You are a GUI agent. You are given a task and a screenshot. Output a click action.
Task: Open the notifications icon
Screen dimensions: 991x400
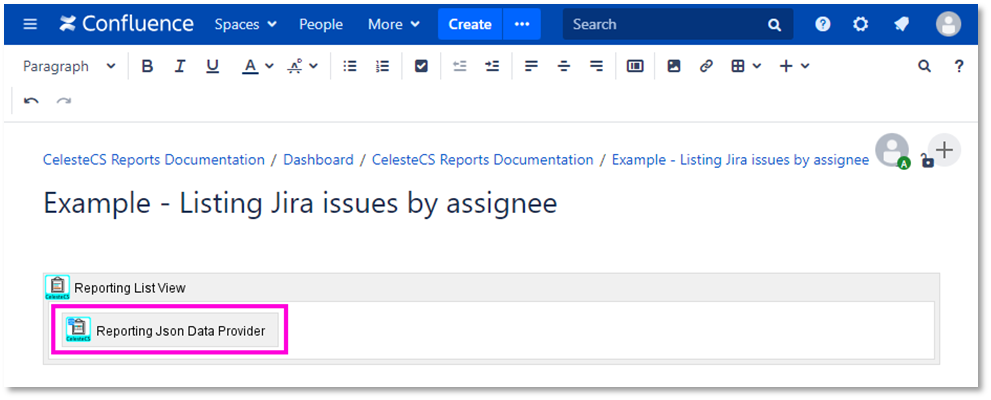click(901, 25)
